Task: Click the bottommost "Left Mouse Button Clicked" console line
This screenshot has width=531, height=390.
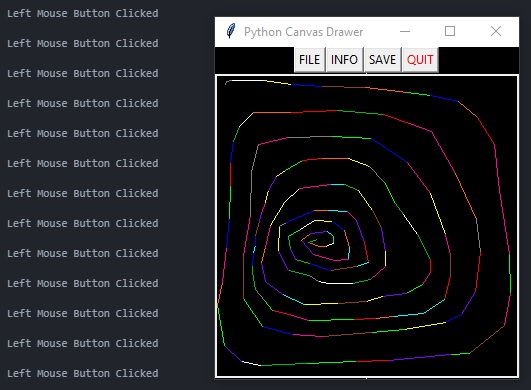Action: [83, 373]
